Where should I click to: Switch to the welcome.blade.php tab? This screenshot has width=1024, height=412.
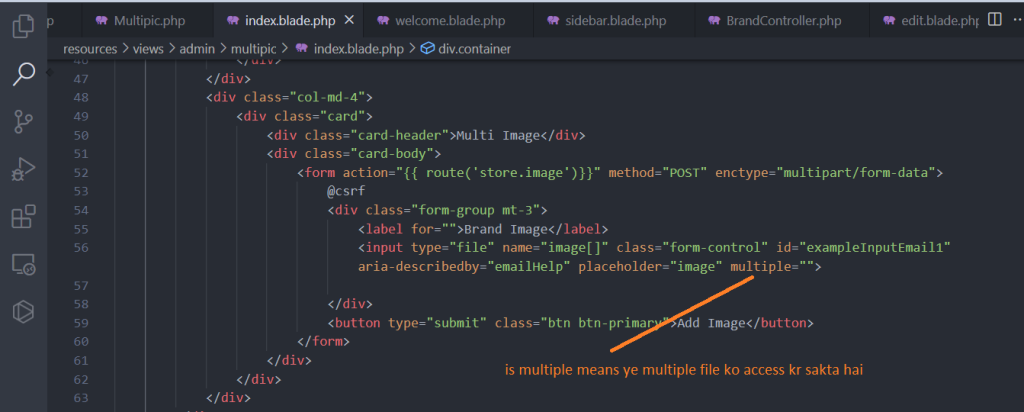click(449, 20)
